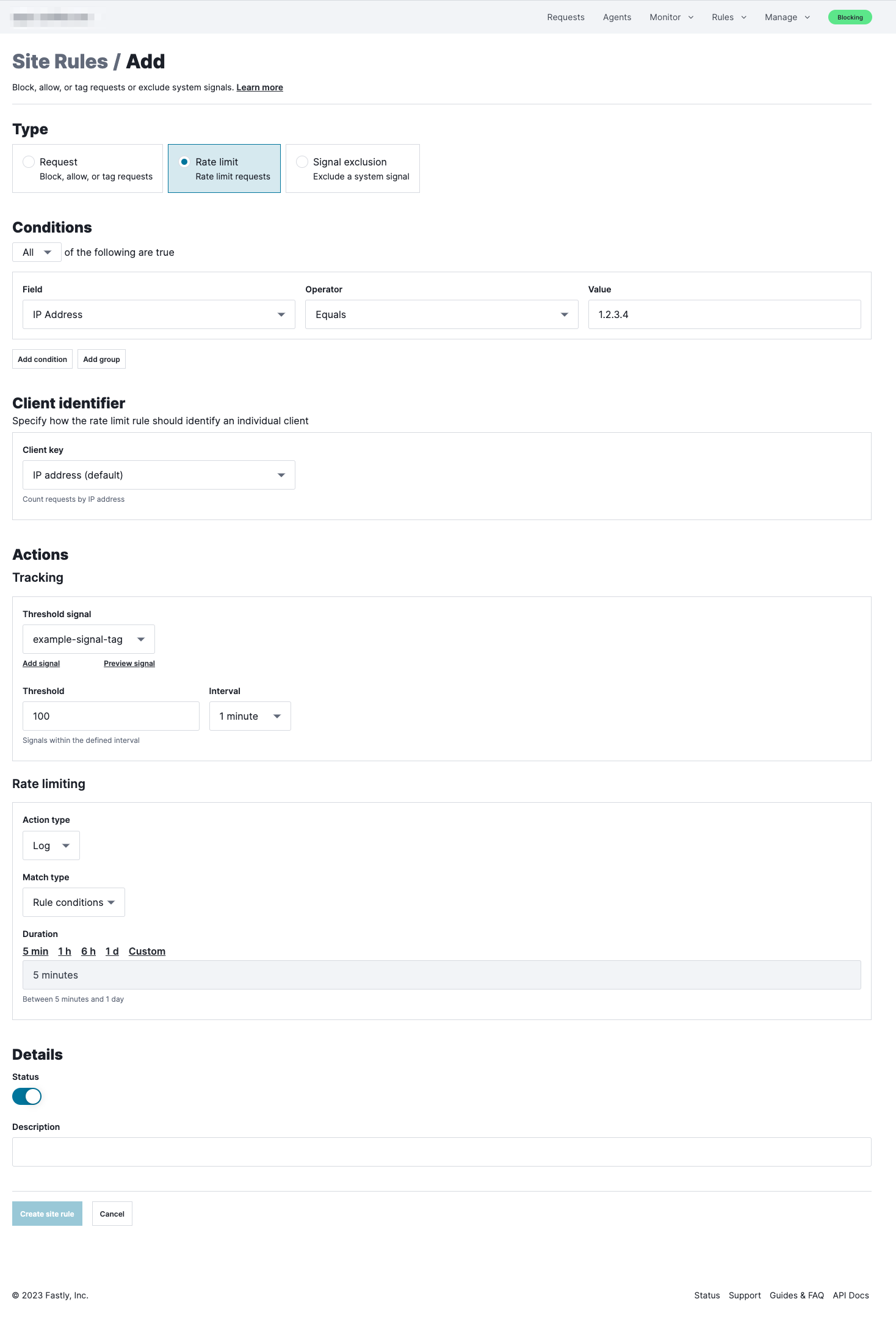This screenshot has height=1321, width=896.
Task: Set duration with the 1 d shortcut
Action: click(112, 951)
